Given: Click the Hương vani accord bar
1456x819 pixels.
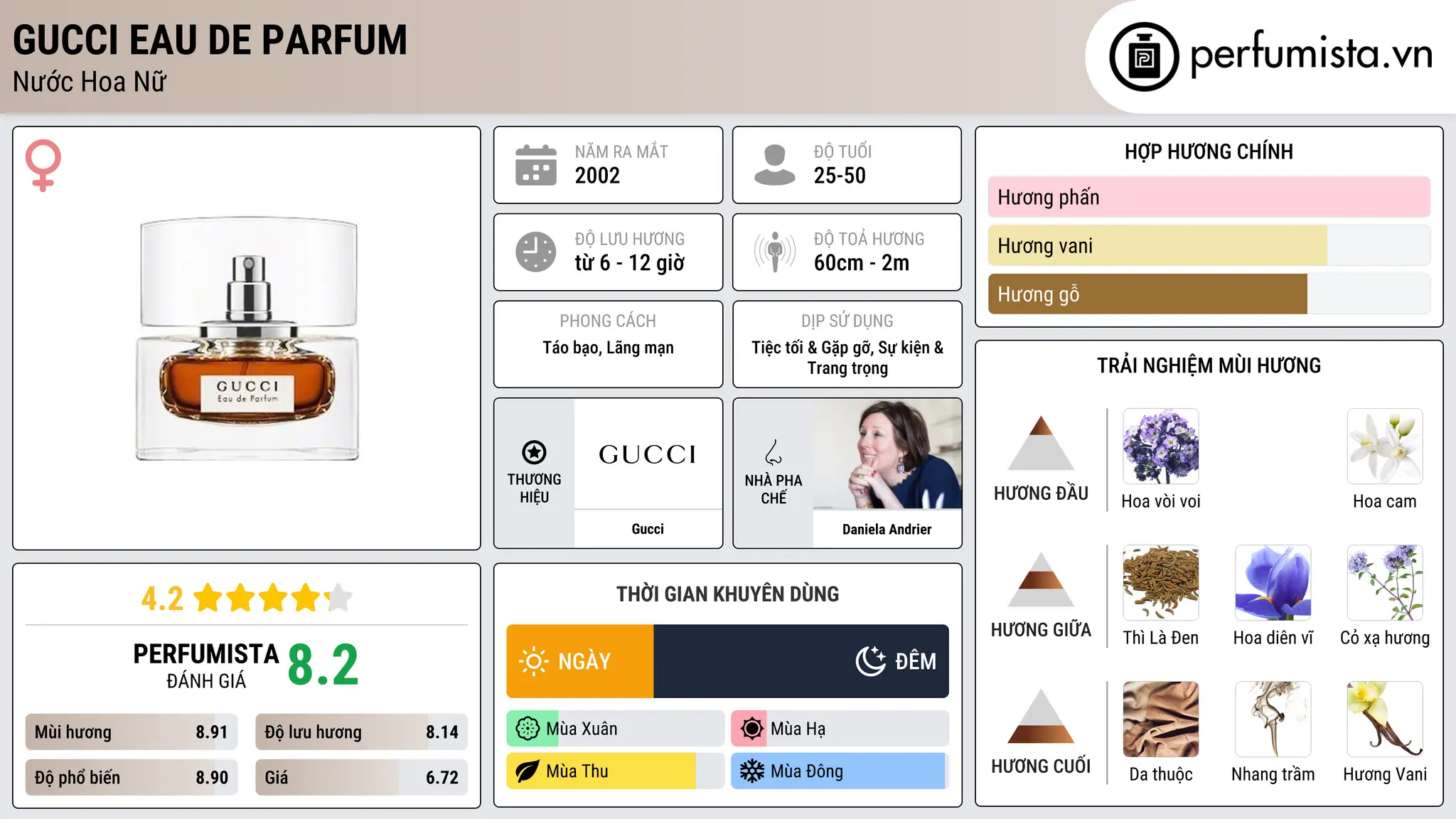Looking at the screenshot, I should pyautogui.click(x=1209, y=246).
